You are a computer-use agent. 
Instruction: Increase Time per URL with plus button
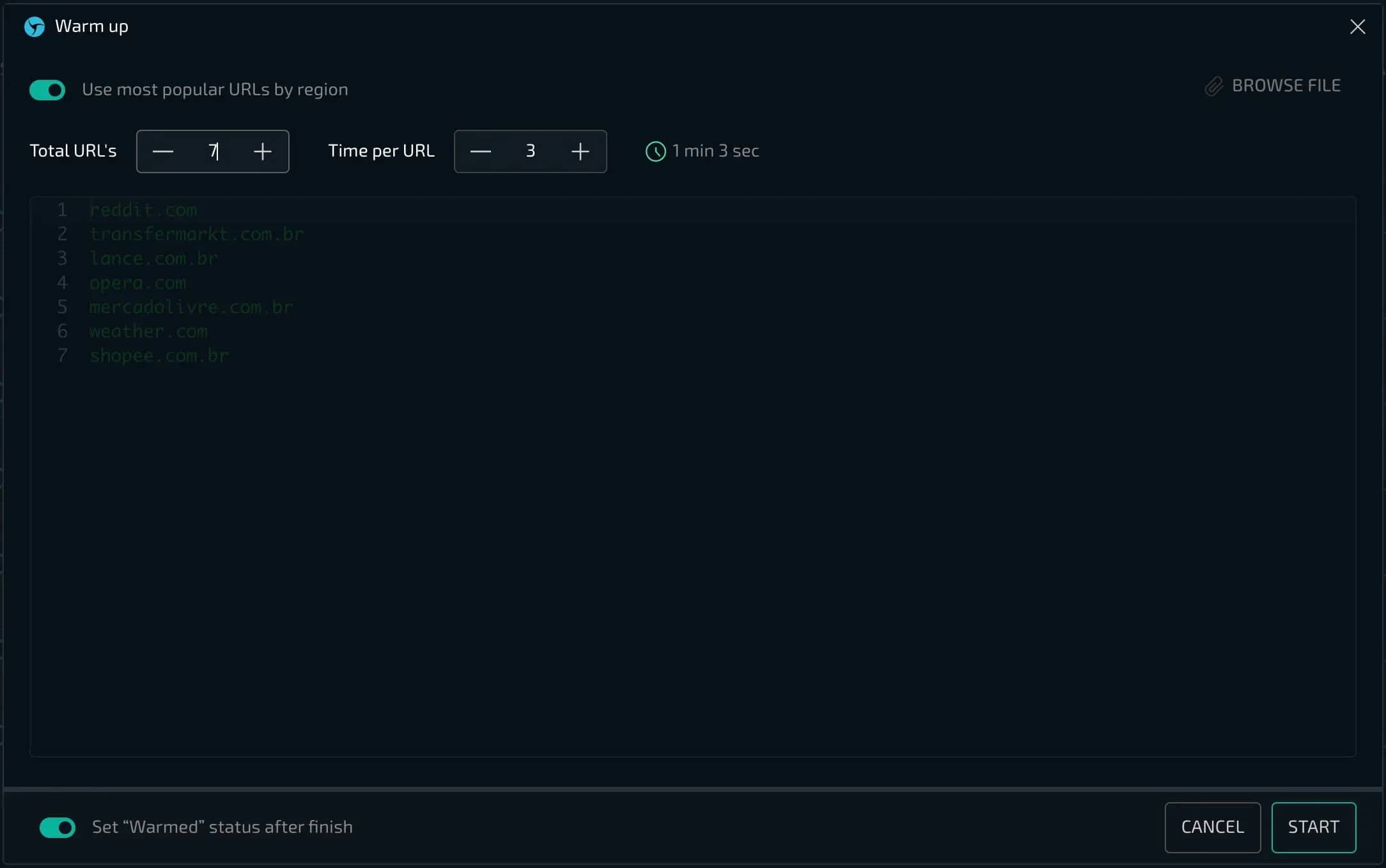pyautogui.click(x=580, y=151)
